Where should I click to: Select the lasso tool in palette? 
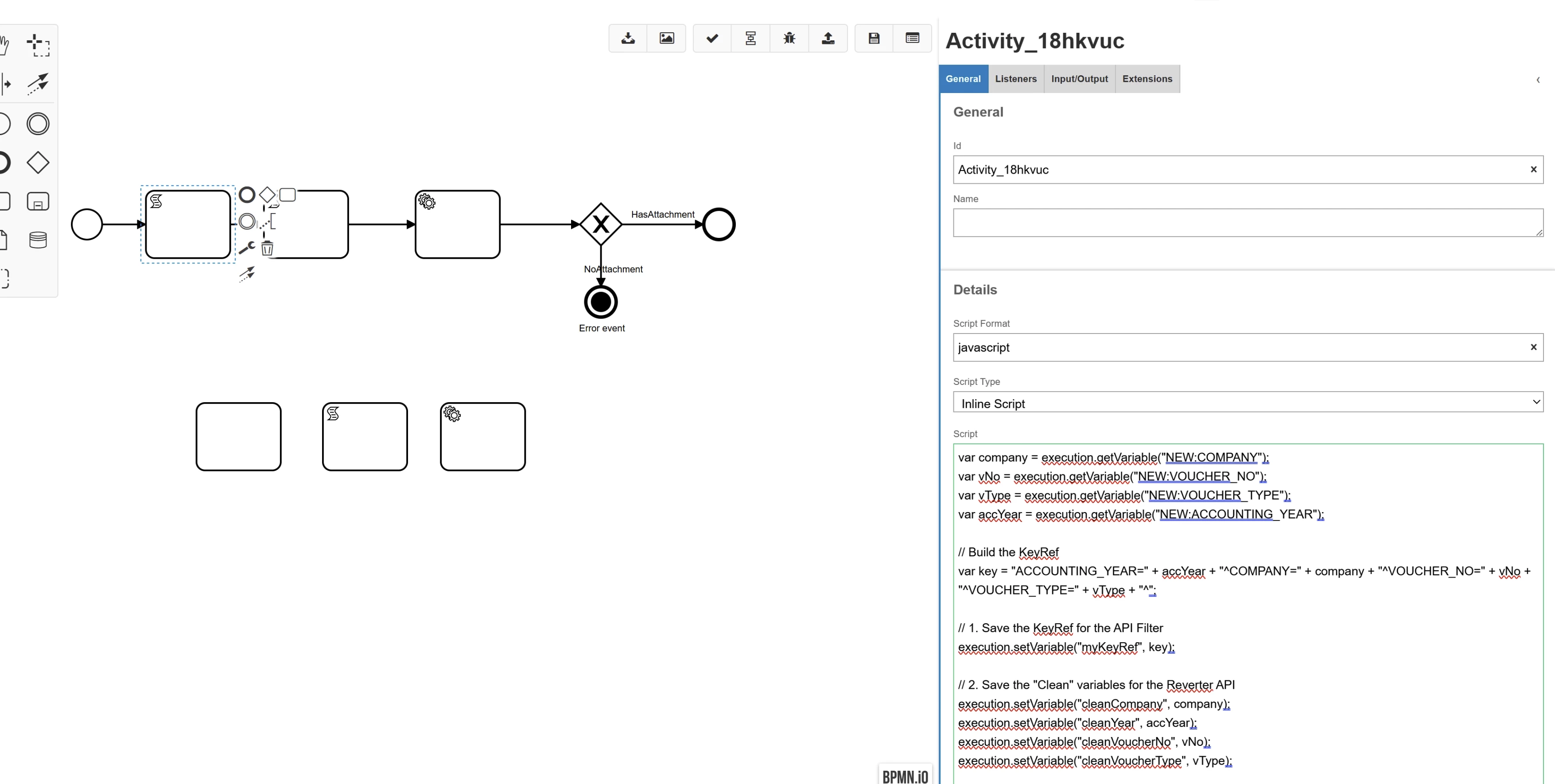coord(38,45)
